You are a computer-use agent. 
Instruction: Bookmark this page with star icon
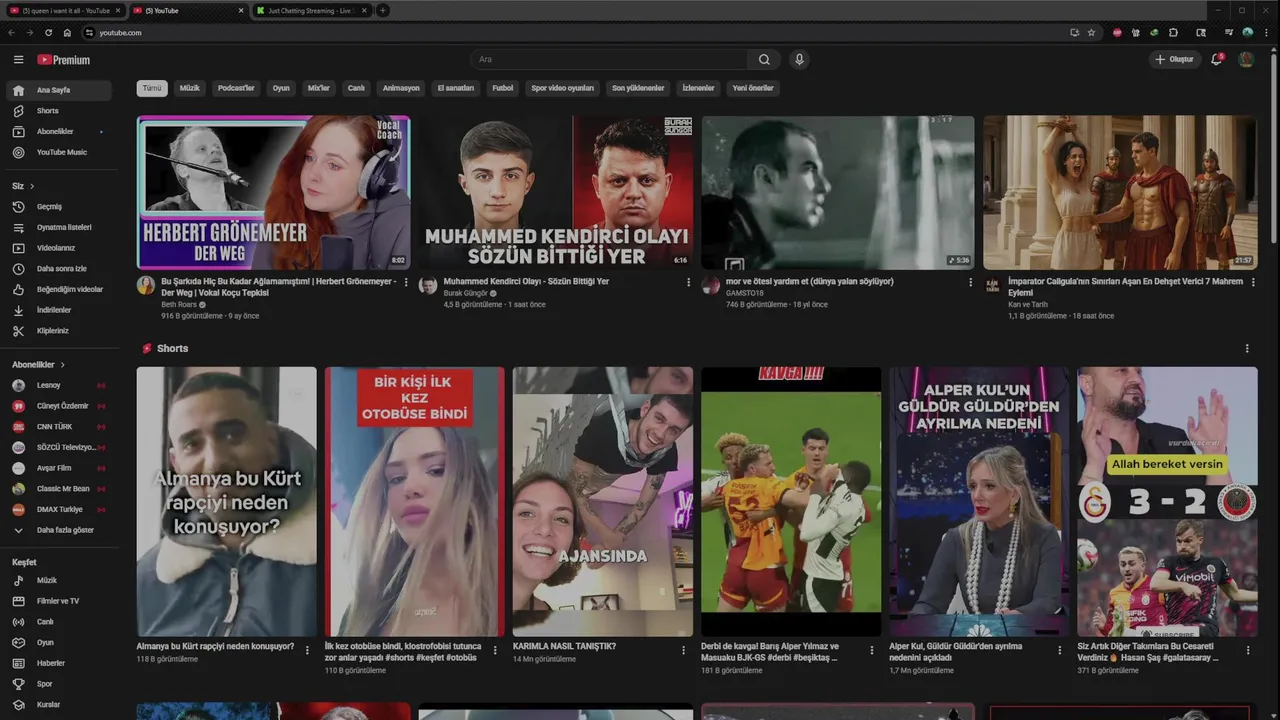(1091, 33)
